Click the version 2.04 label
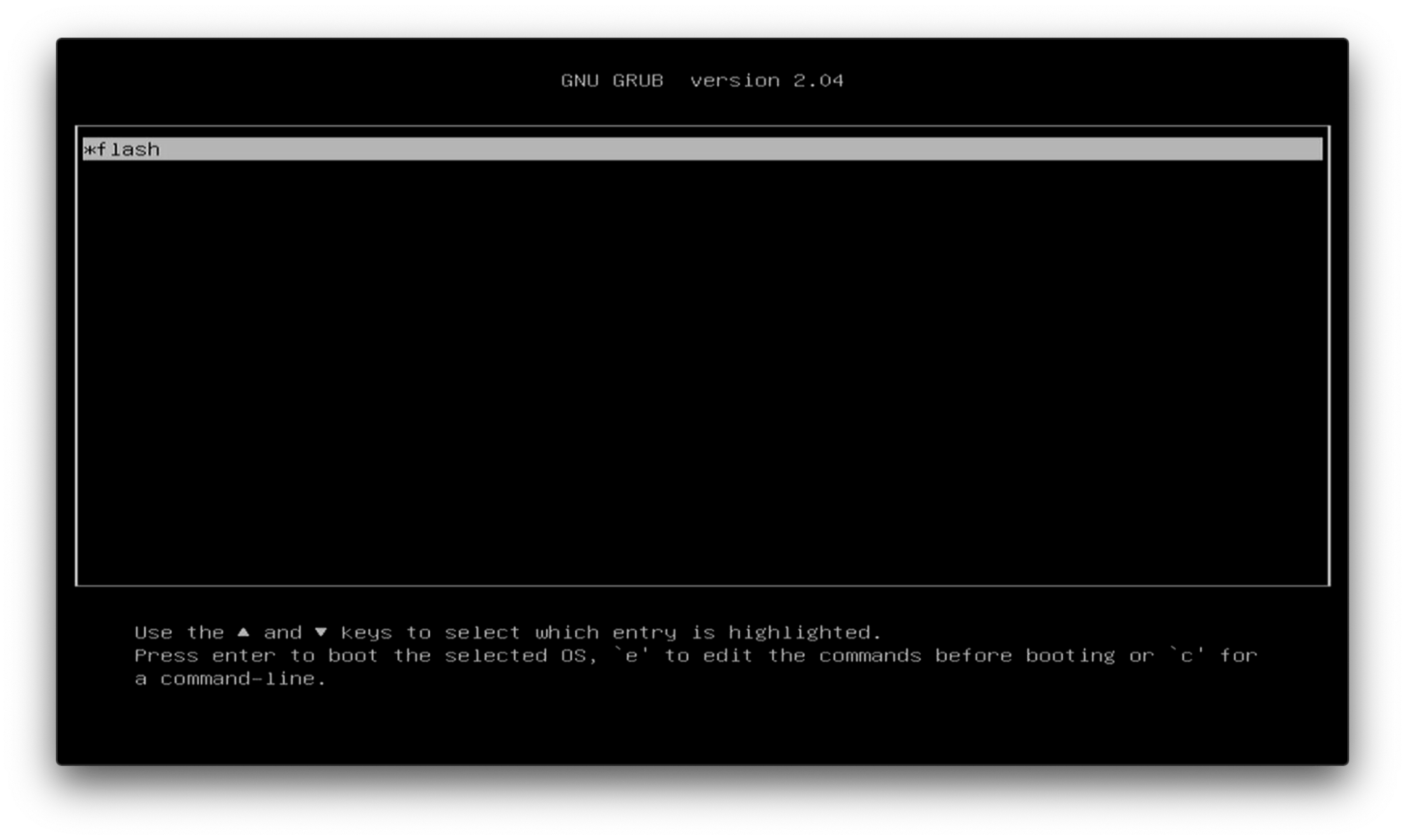Viewport: 1405px width, 840px height. [x=766, y=81]
